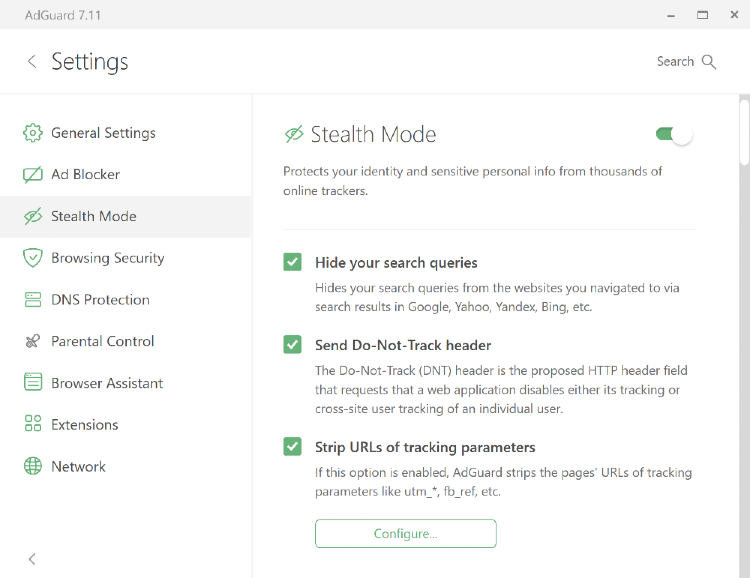The height and width of the screenshot is (578, 750).
Task: Click the Browsing Security shield icon
Action: coord(33,258)
